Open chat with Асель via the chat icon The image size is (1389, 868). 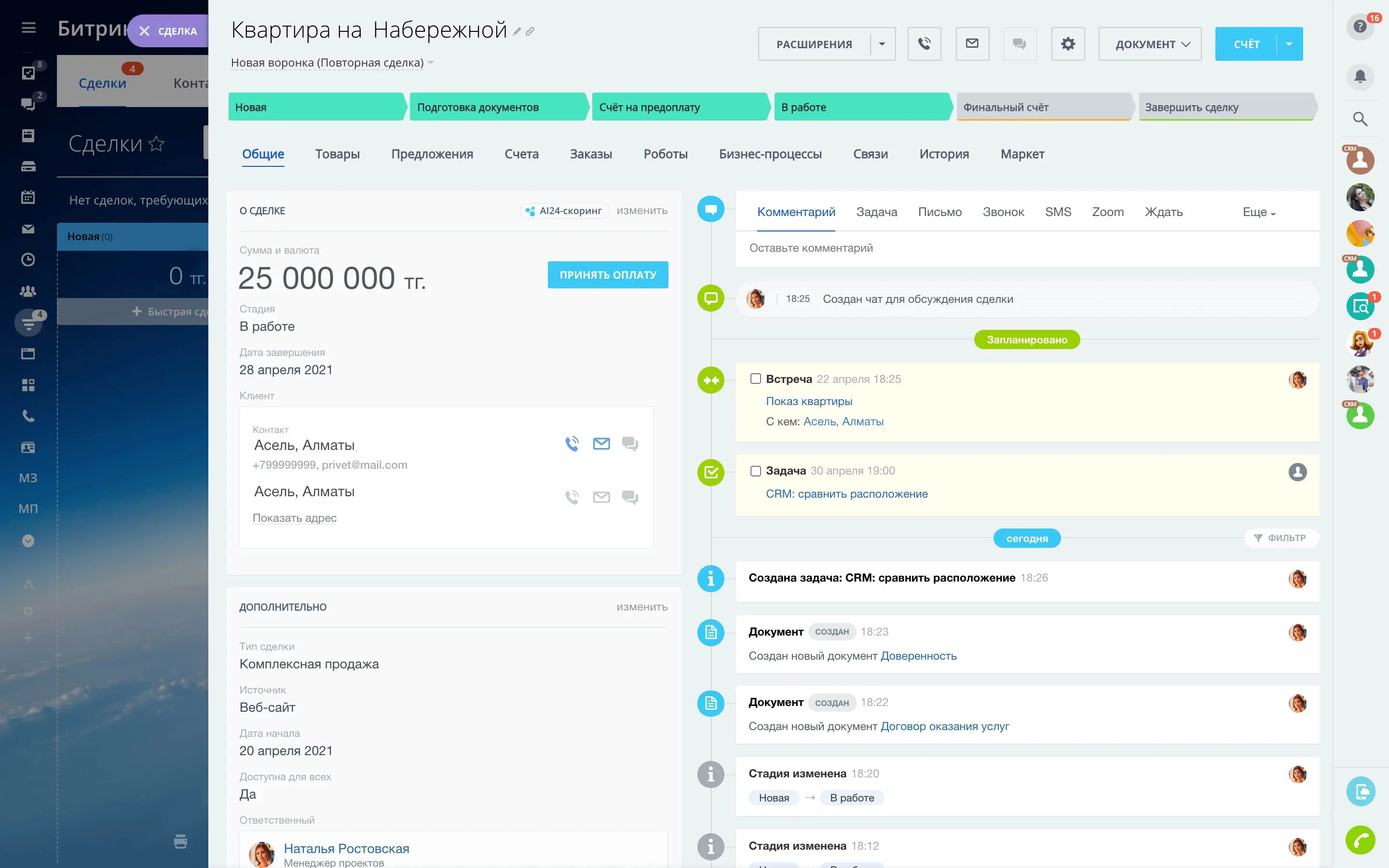click(630, 443)
